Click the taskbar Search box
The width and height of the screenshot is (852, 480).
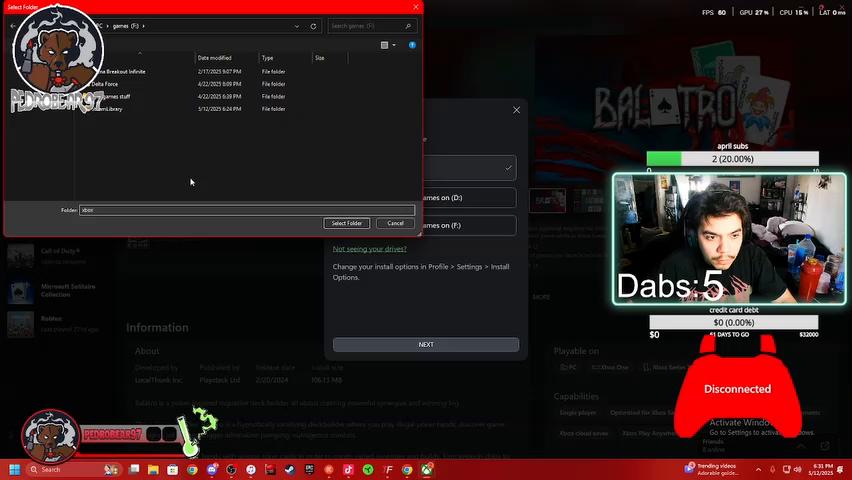coord(73,470)
